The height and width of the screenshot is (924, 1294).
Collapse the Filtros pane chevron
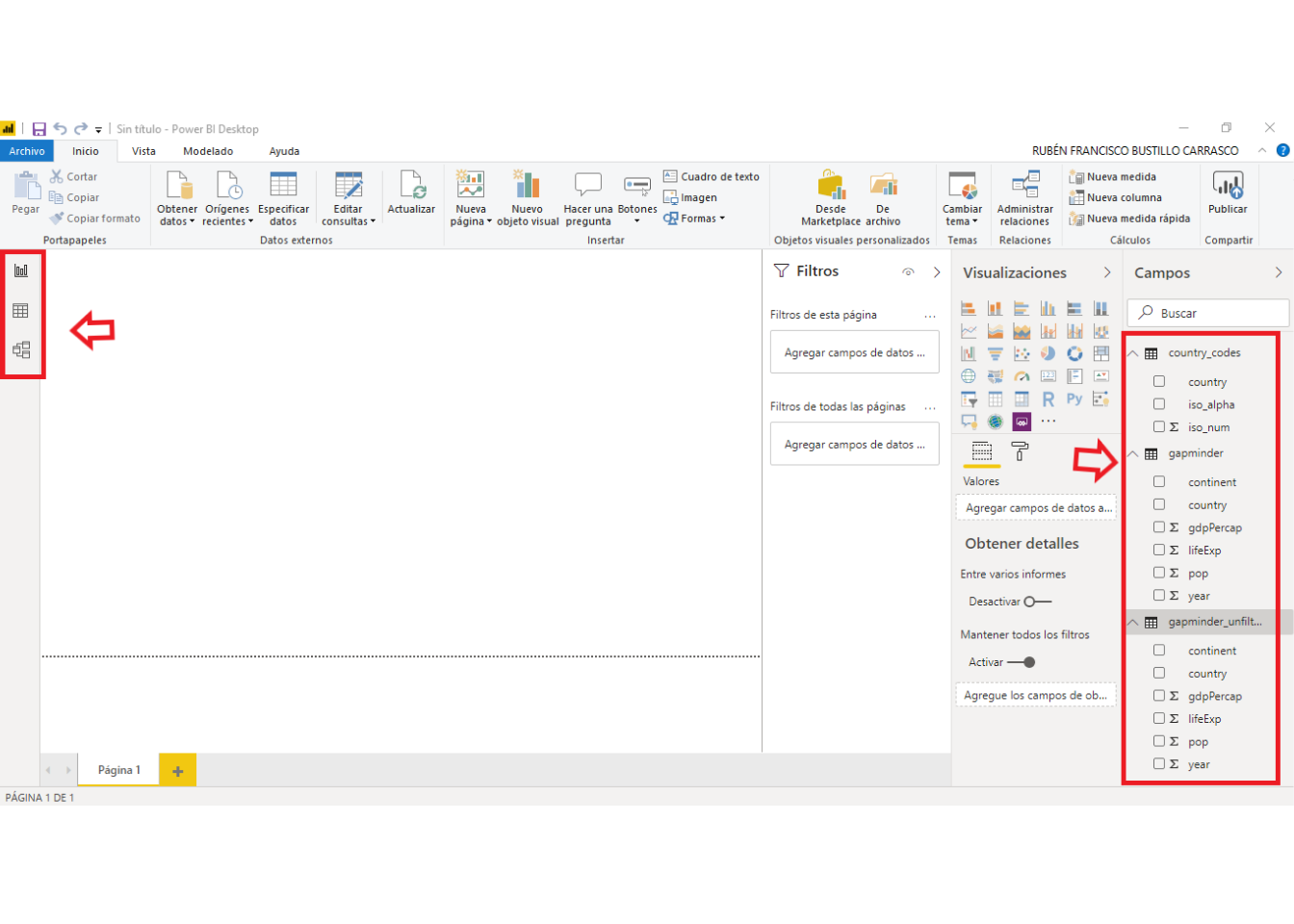[x=937, y=272]
